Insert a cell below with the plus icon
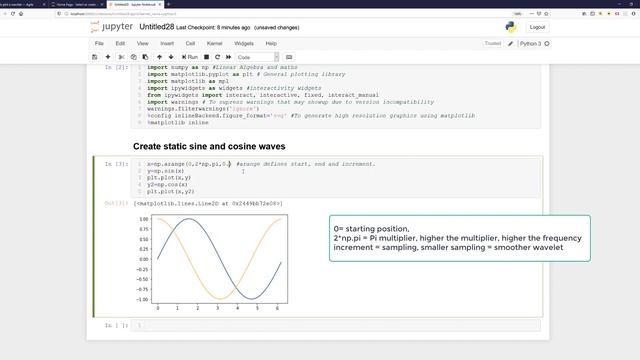This screenshot has width=640, height=360. pyautogui.click(x=108, y=57)
